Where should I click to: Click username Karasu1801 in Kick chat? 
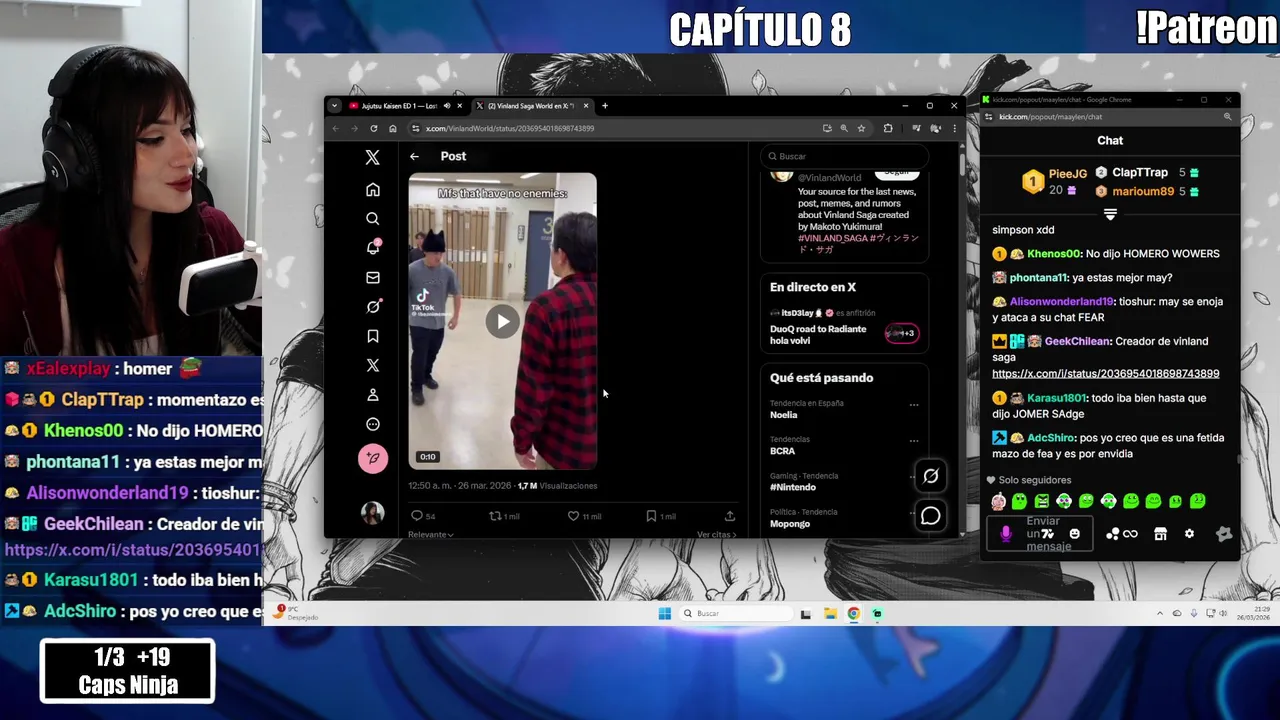pos(1056,398)
